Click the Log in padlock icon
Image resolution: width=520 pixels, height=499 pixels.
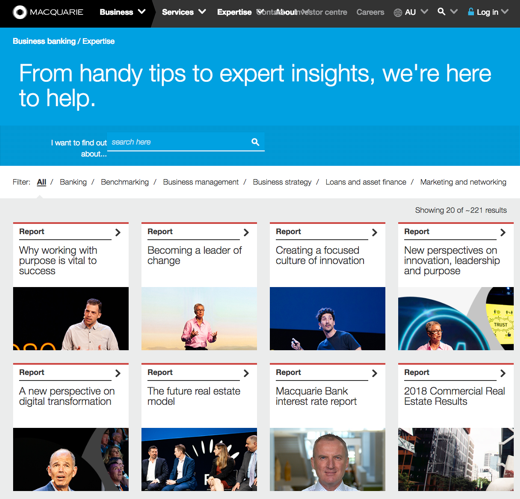(x=471, y=12)
